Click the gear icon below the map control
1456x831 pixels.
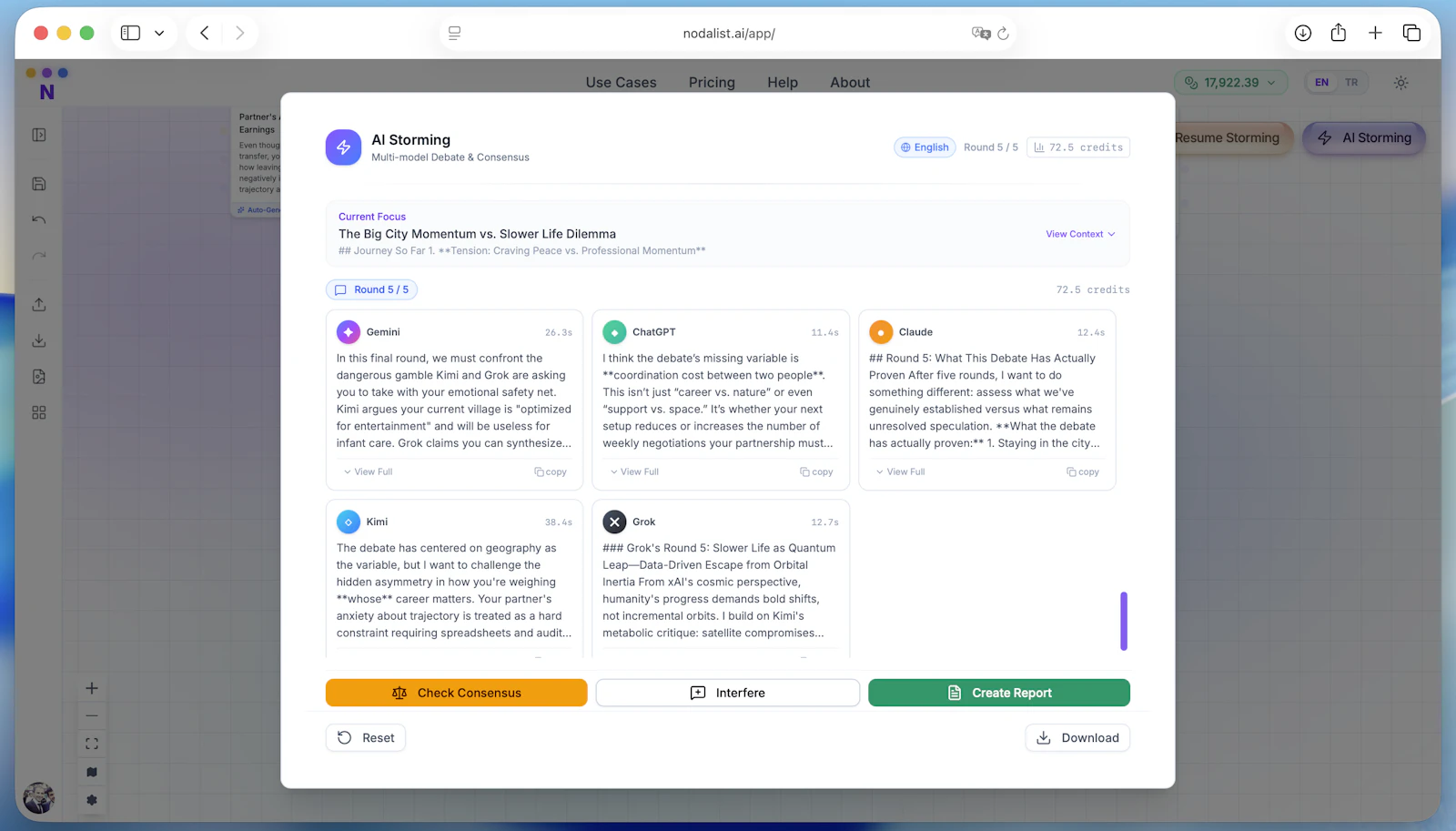coord(92,800)
